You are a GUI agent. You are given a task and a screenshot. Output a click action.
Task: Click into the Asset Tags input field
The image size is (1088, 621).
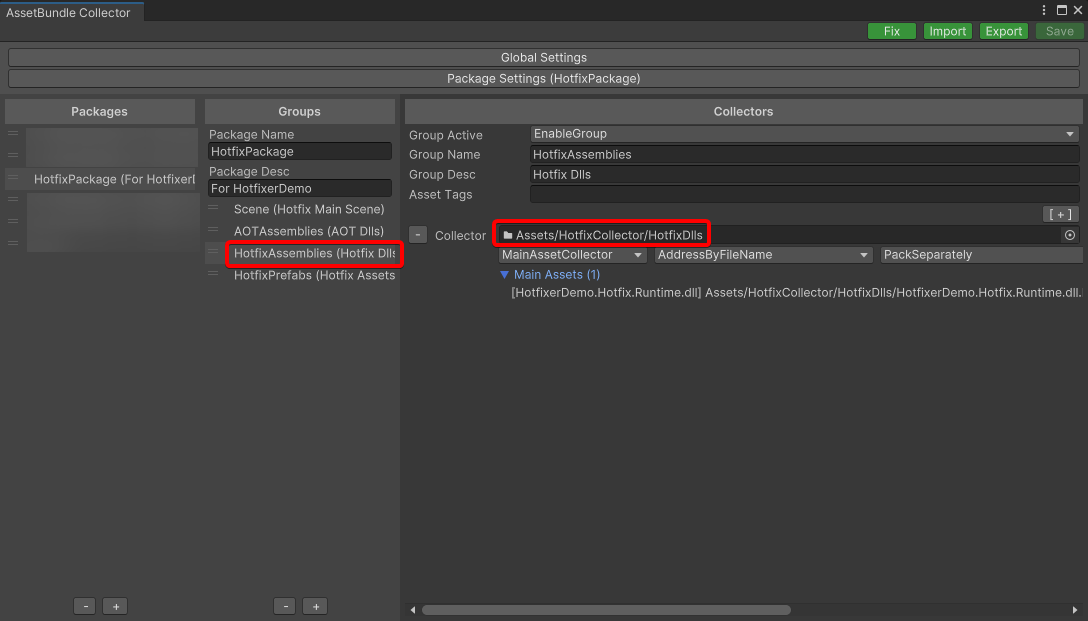coord(804,194)
